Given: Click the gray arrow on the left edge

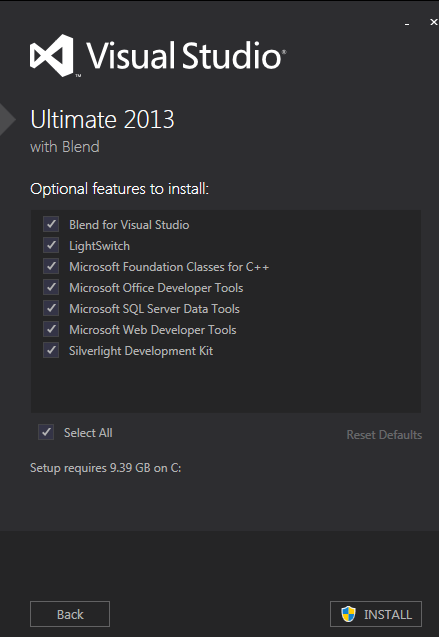Looking at the screenshot, I should [x=7, y=119].
